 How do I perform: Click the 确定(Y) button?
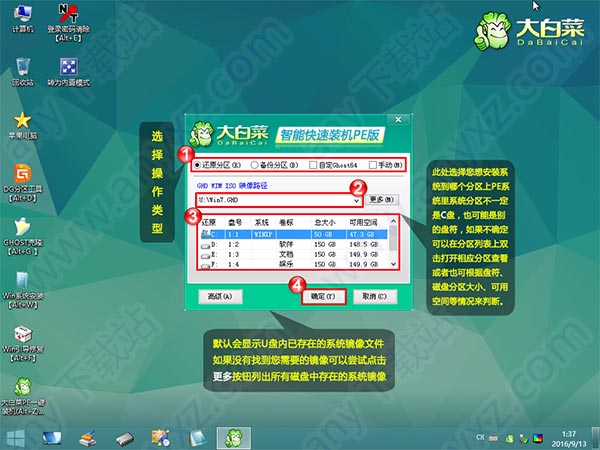click(323, 297)
